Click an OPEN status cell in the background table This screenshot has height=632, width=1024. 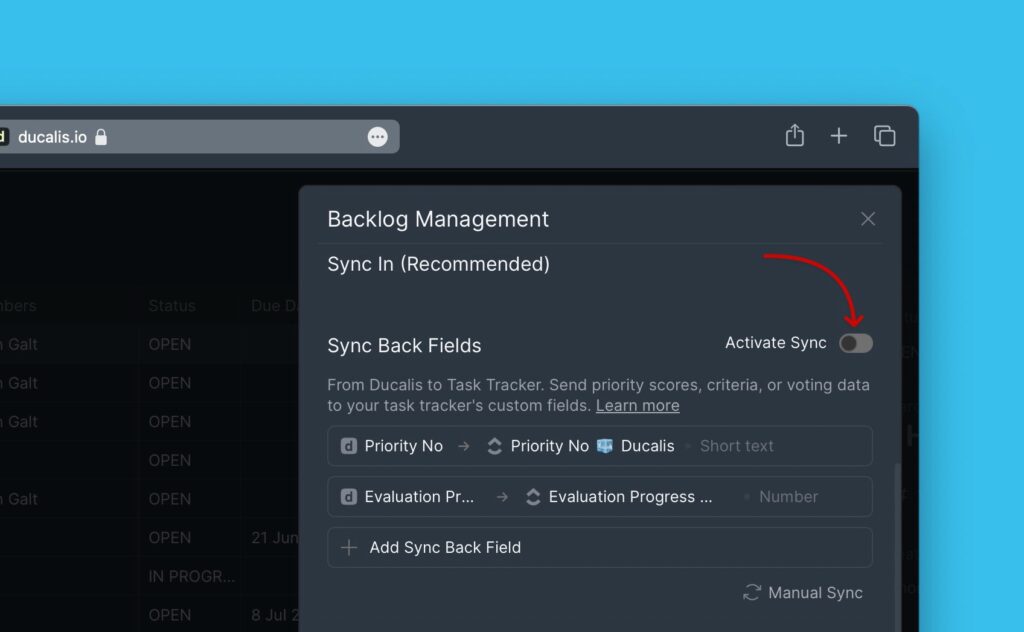pos(169,344)
